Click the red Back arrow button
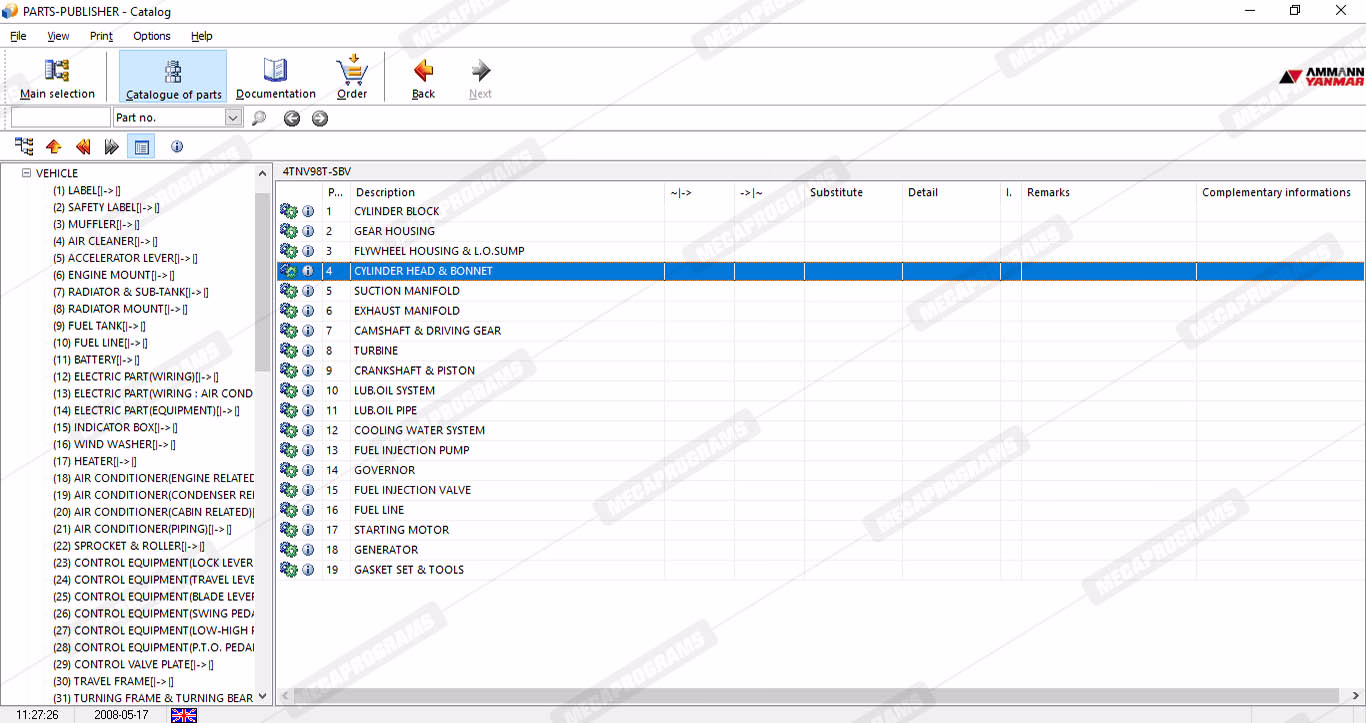This screenshot has width=1366, height=723. coord(423,77)
